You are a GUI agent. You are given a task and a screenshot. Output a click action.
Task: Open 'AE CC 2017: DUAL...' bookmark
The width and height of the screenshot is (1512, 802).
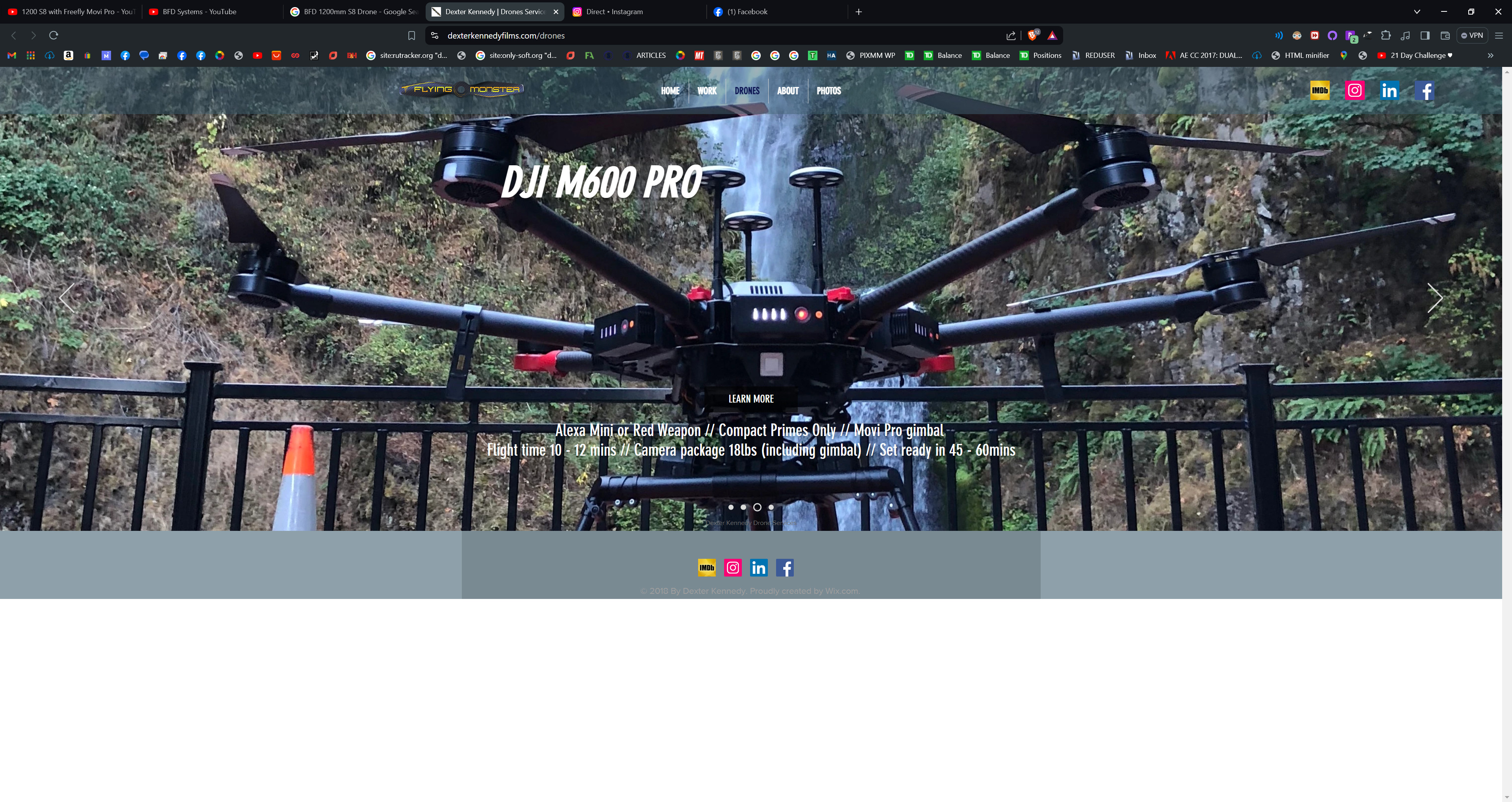(1203, 55)
